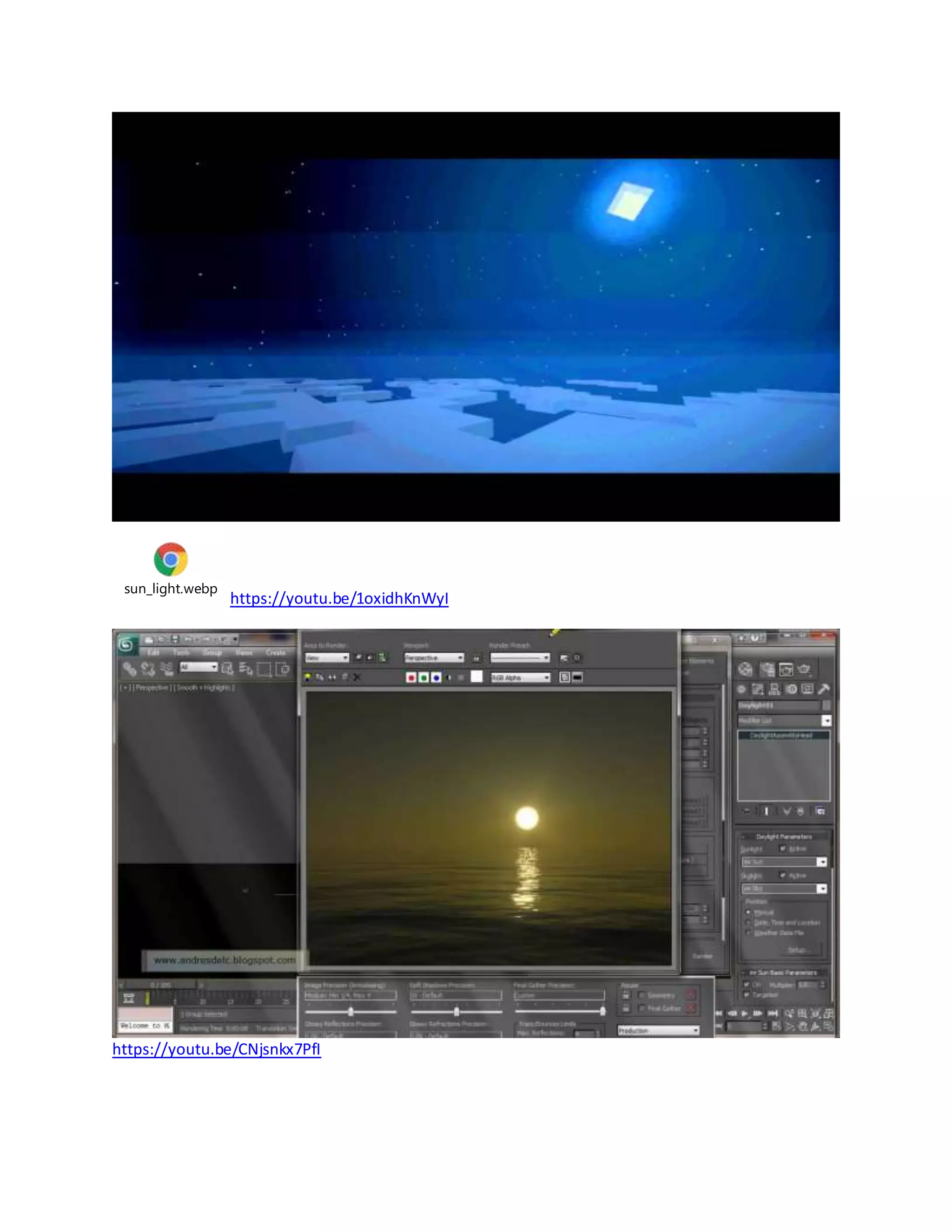This screenshot has width=952, height=1232.
Task: Click the white color swatch in render toolbar
Action: [x=476, y=677]
